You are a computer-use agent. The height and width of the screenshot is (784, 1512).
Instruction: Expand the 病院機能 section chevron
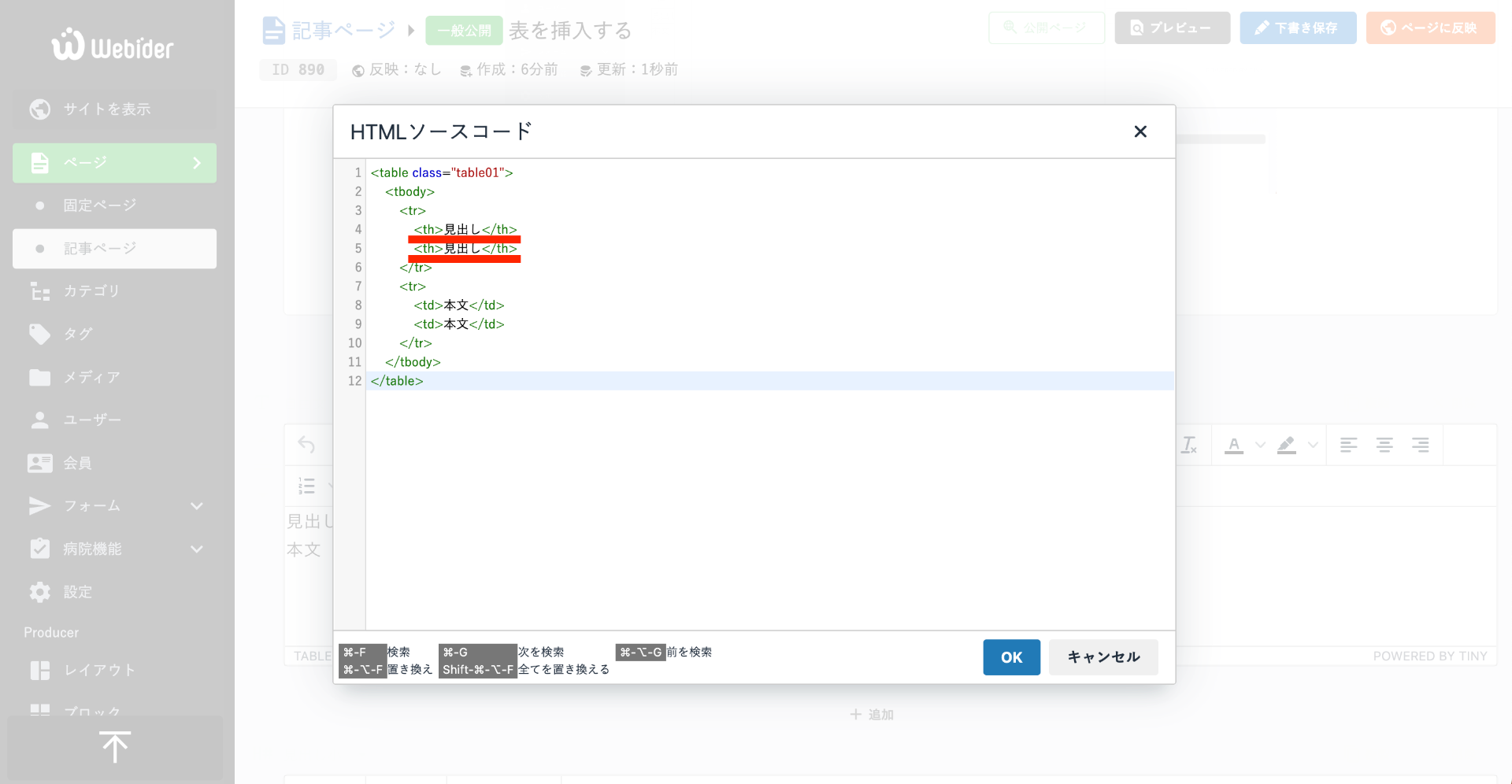point(197,549)
